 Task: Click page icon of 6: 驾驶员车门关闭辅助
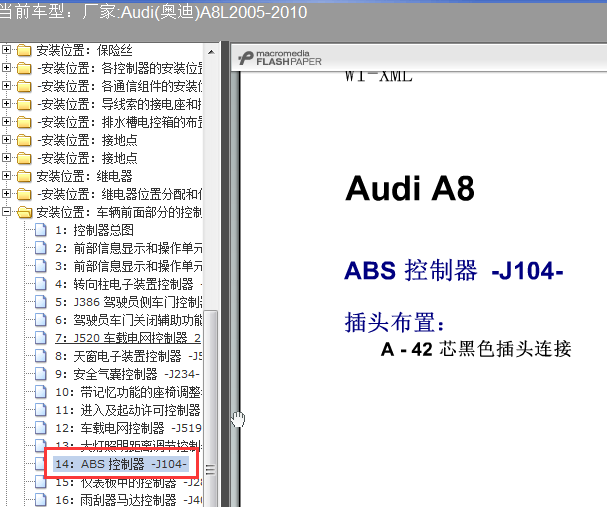tap(41, 320)
